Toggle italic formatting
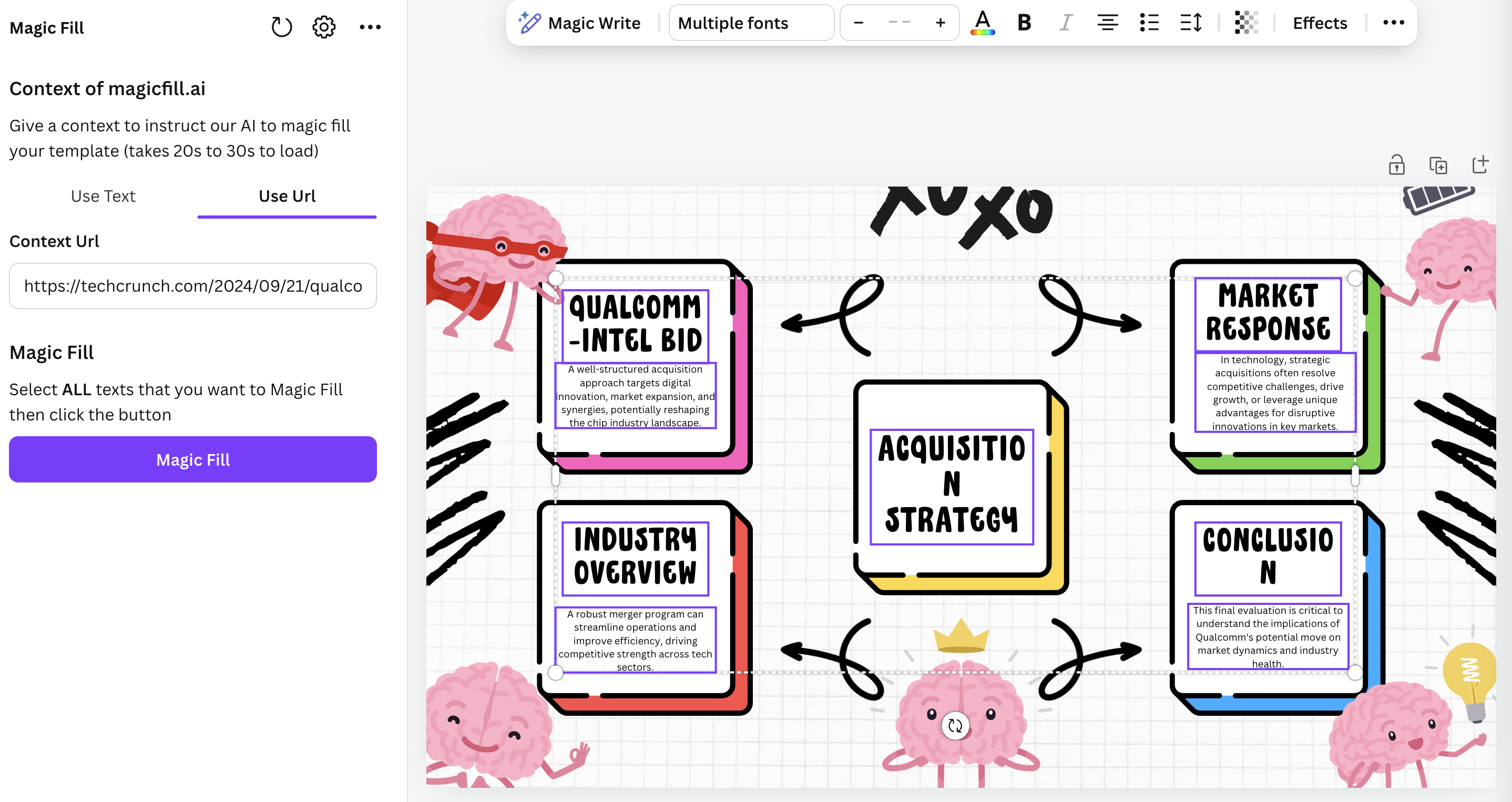 [1065, 23]
